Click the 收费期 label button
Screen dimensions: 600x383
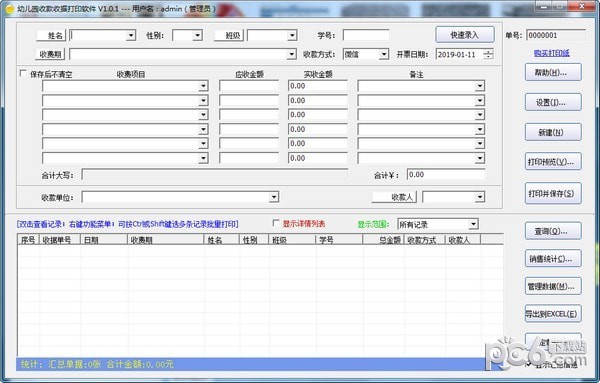(x=51, y=54)
